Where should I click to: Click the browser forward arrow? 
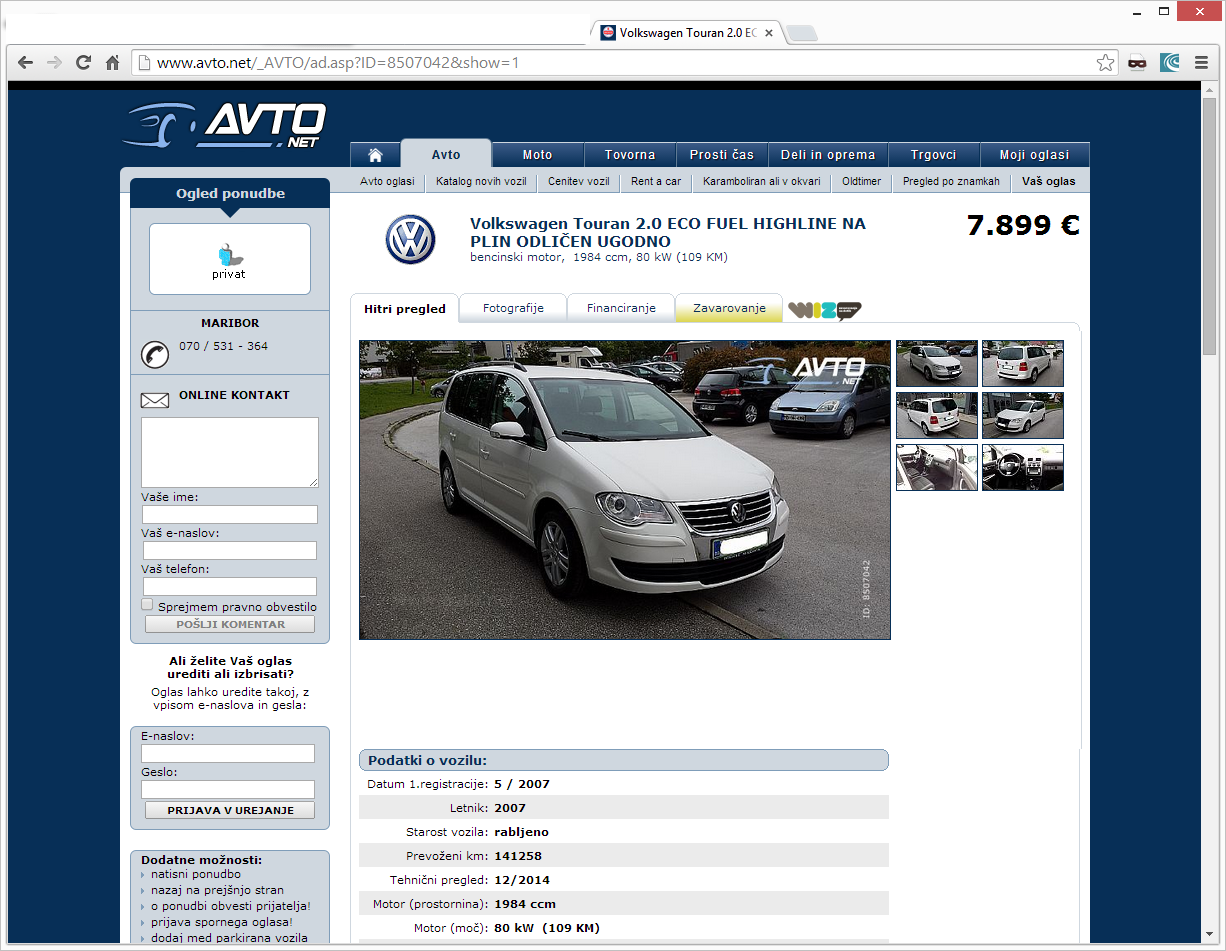[55, 63]
